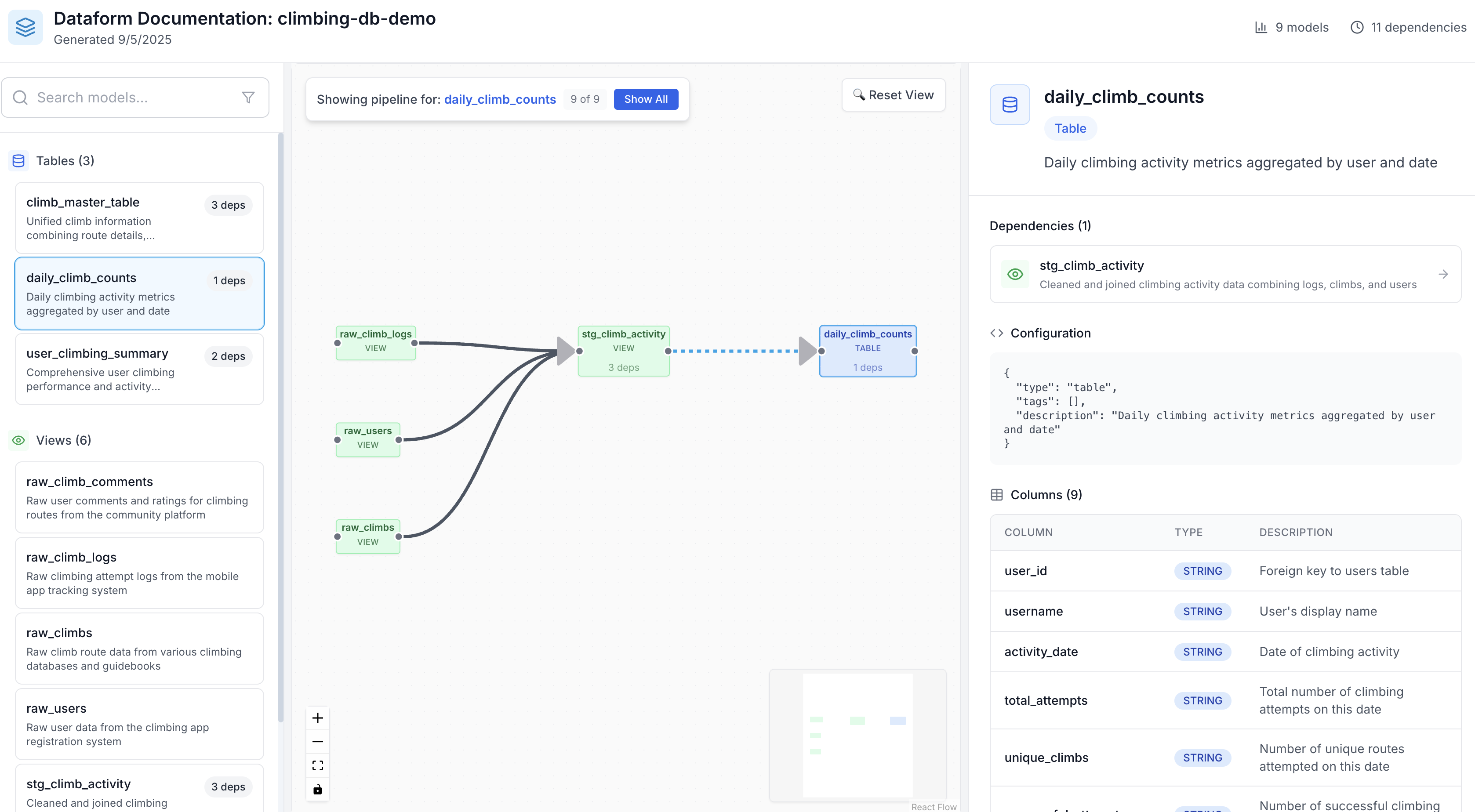This screenshot has height=812, width=1475.
Task: Click the total_attempts column name
Action: (1046, 700)
